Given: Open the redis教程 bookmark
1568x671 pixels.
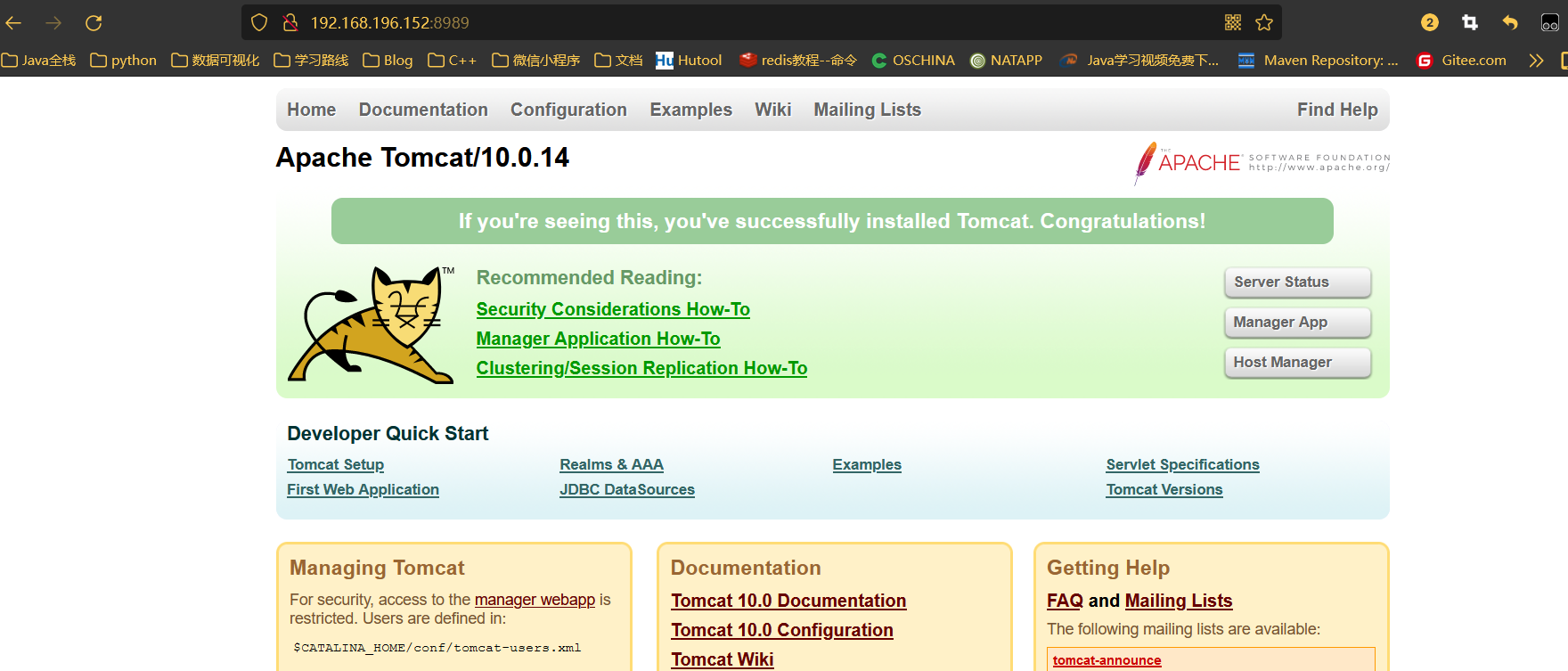Looking at the screenshot, I should click(798, 61).
